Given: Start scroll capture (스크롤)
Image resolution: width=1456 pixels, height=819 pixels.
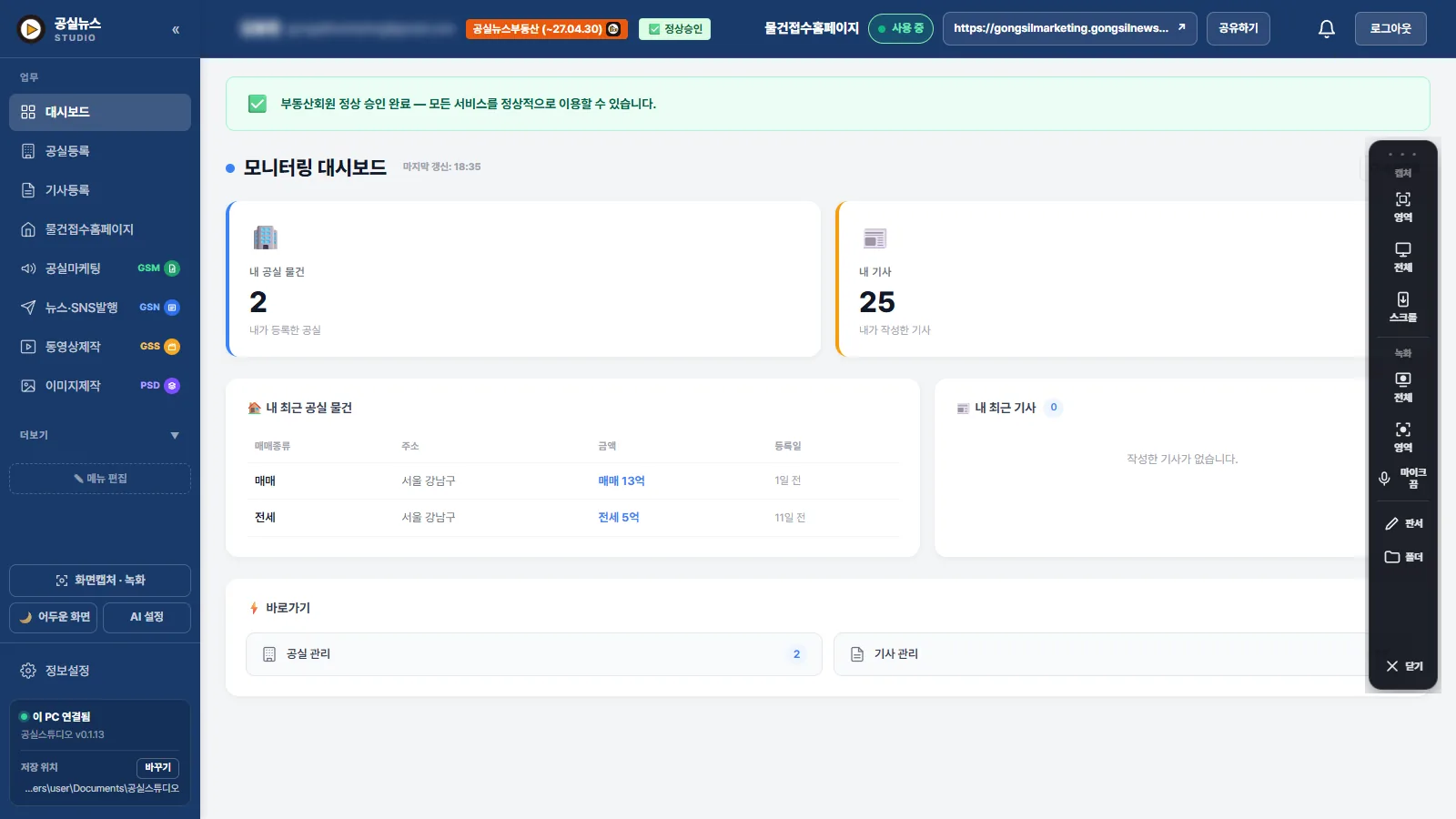Looking at the screenshot, I should [1403, 307].
